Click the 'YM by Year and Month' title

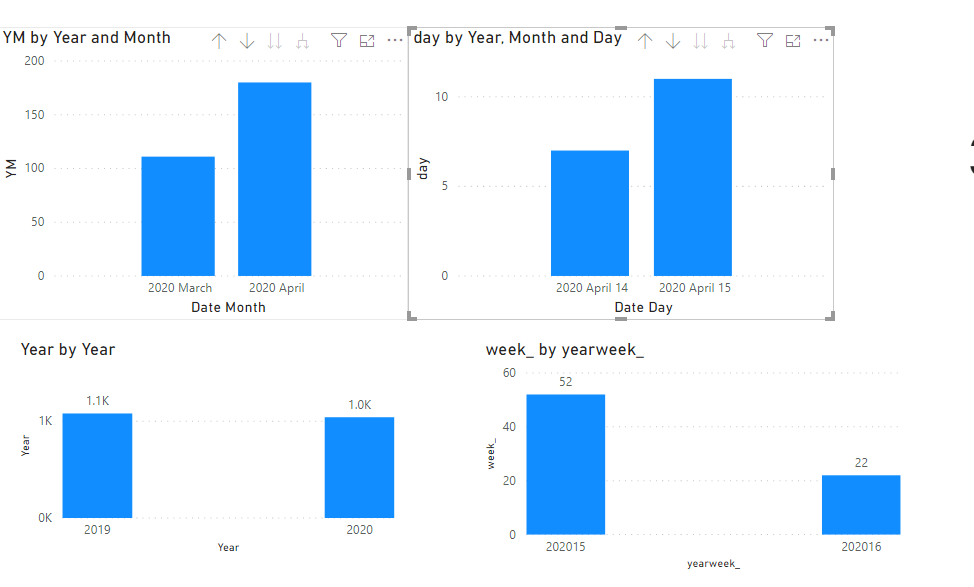(86, 38)
